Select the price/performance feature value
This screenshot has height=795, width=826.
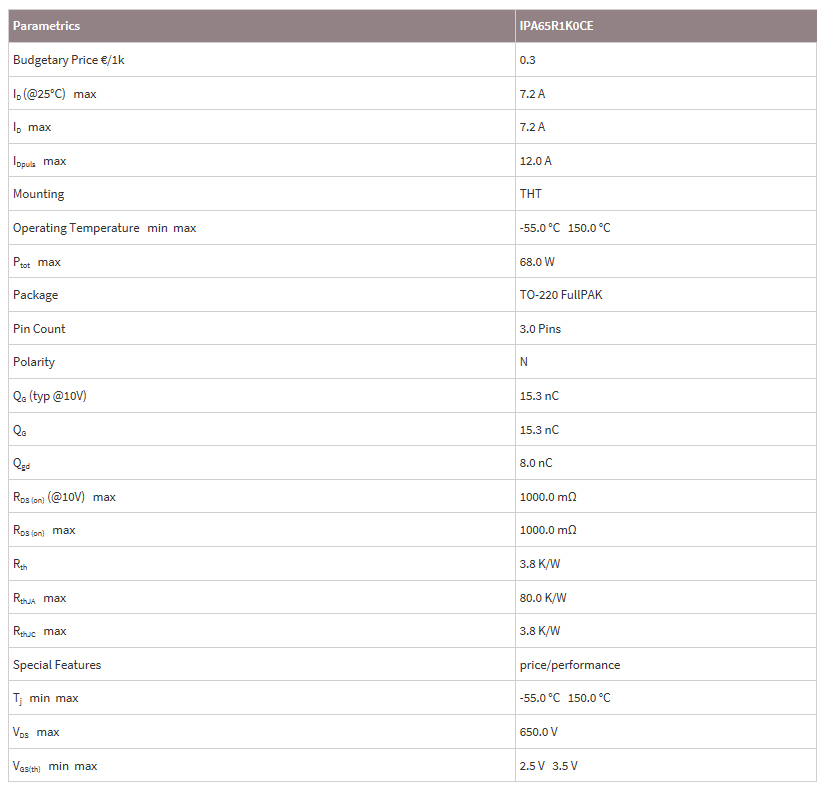(x=569, y=665)
